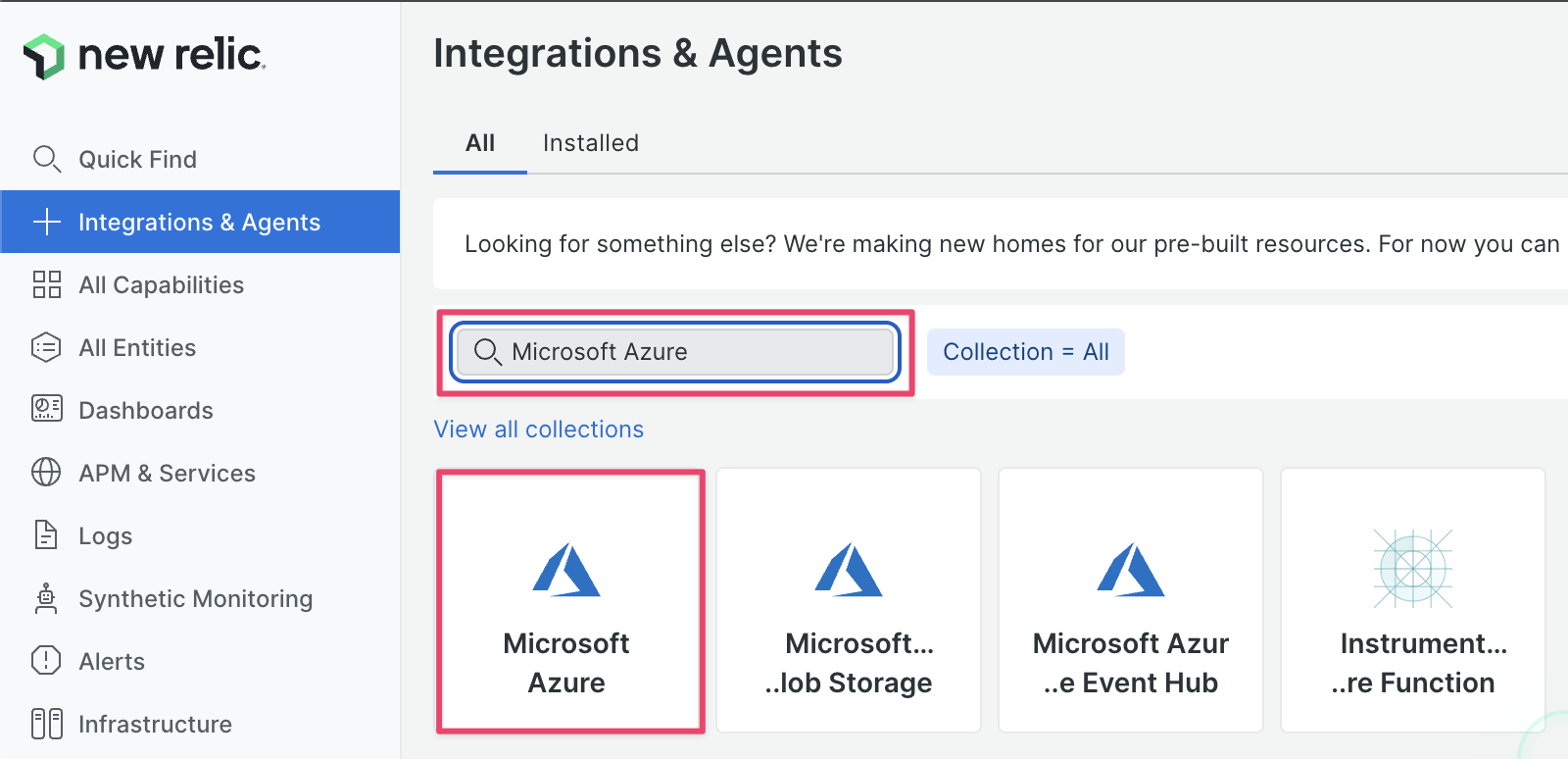Open the Infrastructure section
1568x759 pixels.
pos(155,724)
